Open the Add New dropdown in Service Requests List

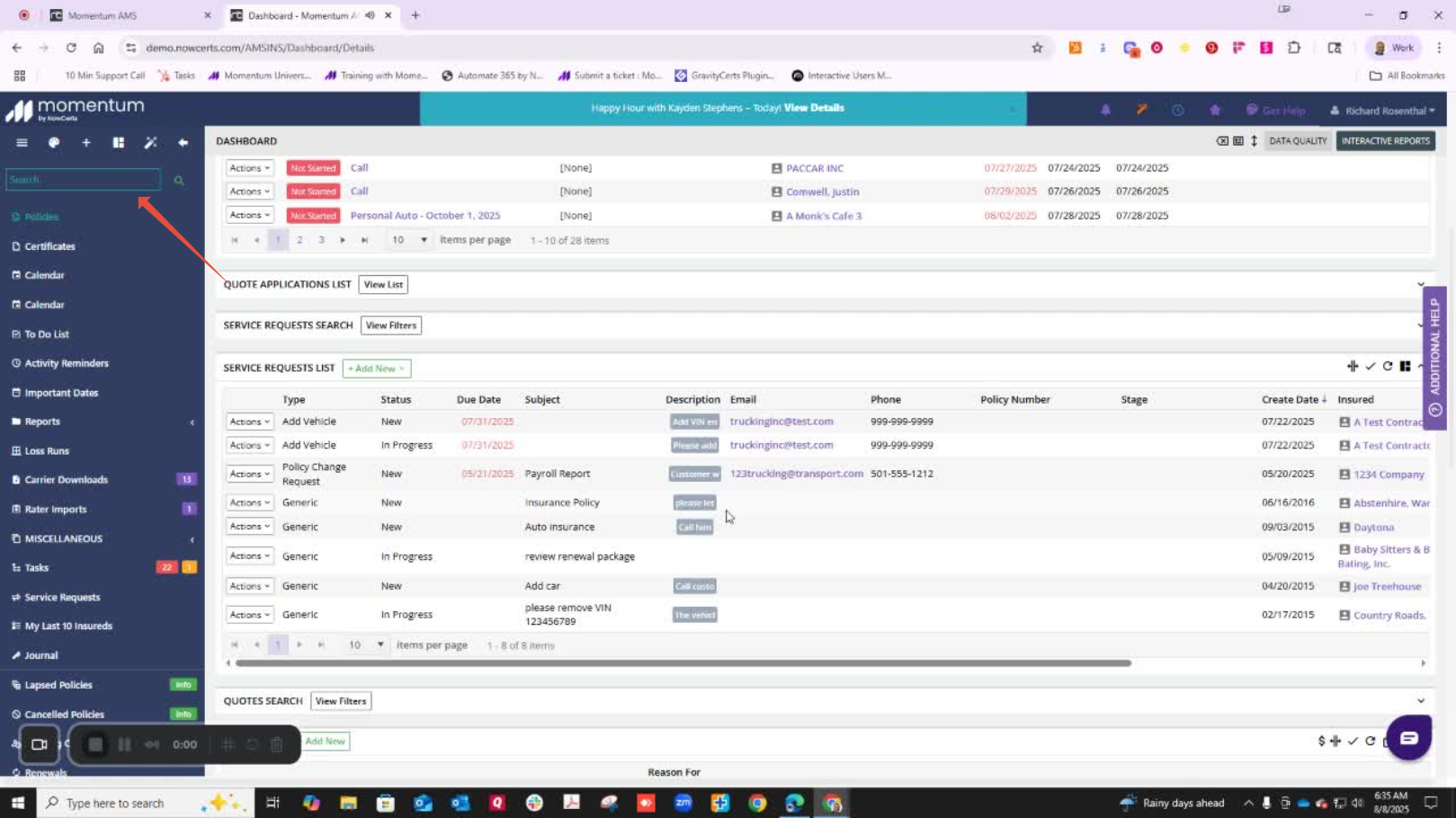click(376, 369)
